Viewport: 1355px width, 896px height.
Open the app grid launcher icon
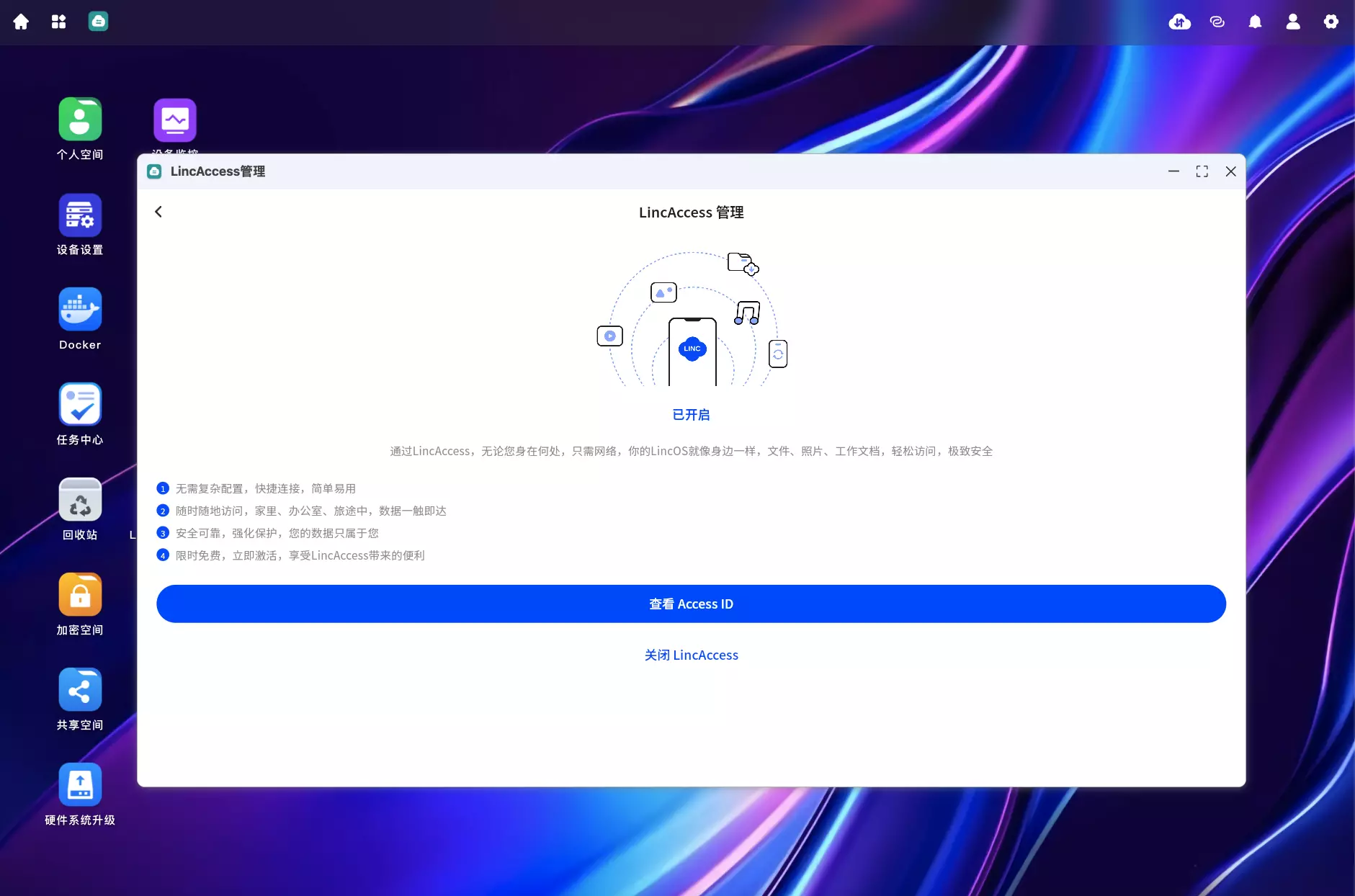[x=59, y=22]
